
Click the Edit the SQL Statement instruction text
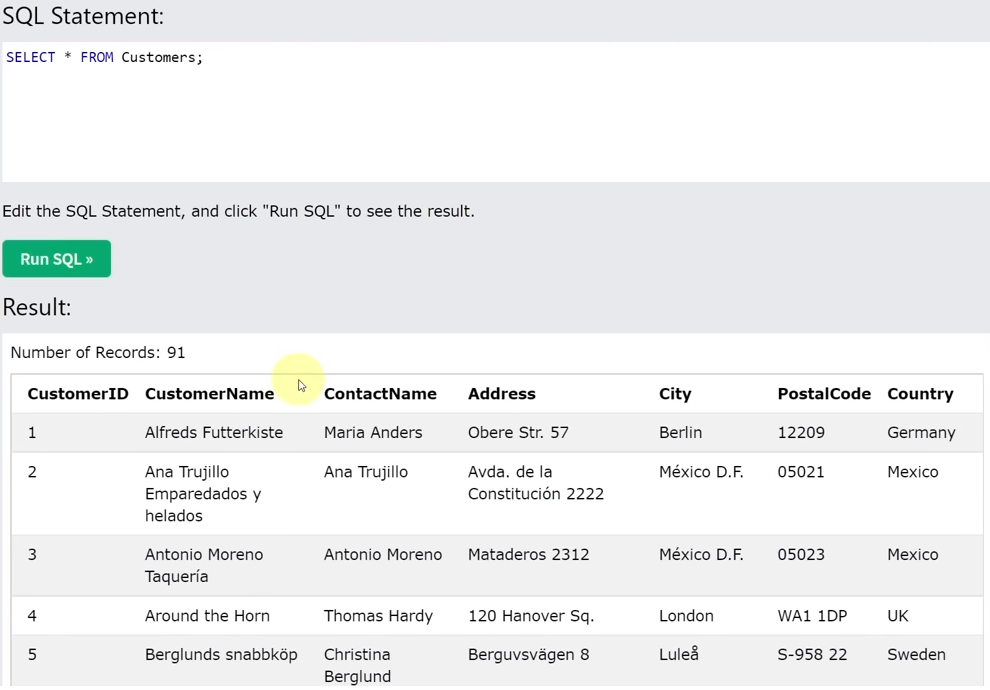239,211
